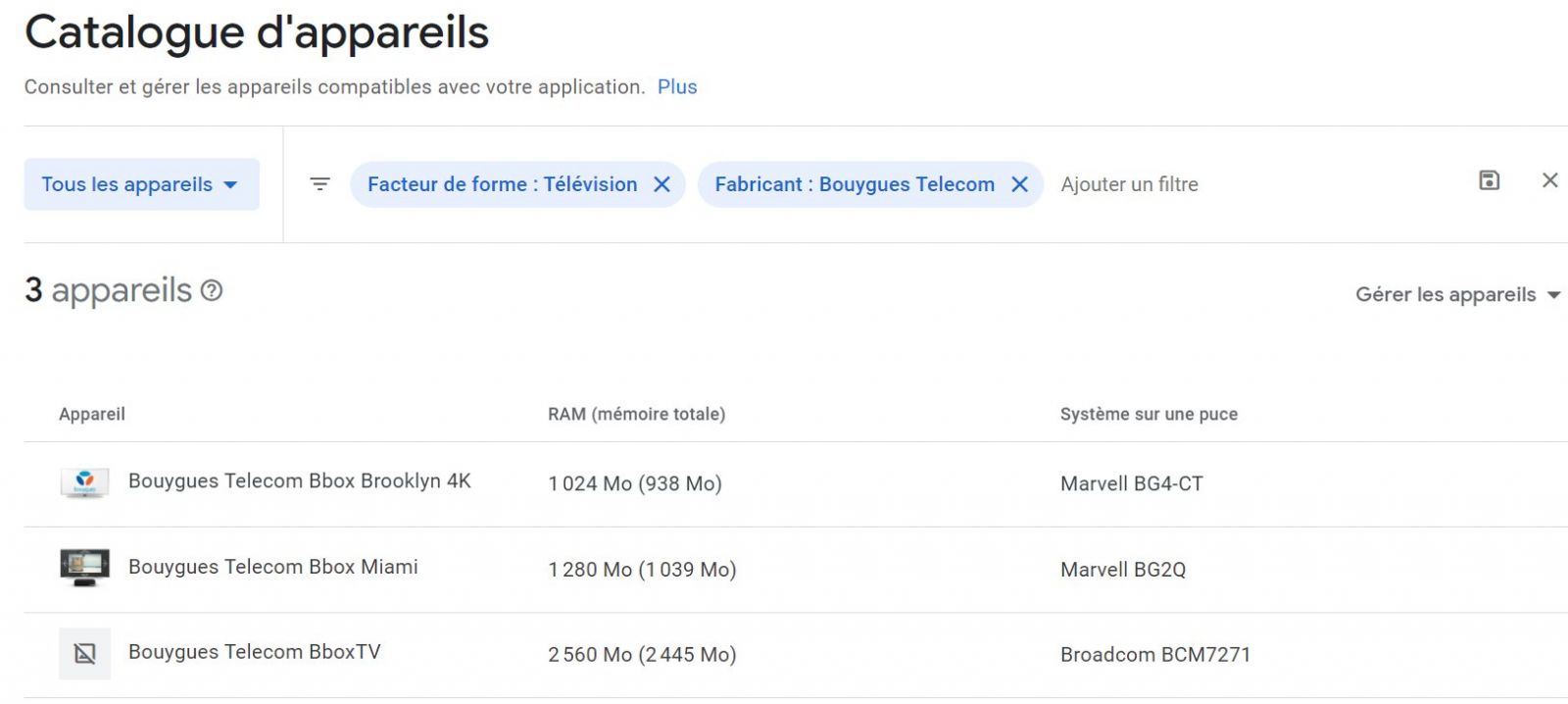Select the Fabricant Bouygues Telecom chip

coord(854,184)
